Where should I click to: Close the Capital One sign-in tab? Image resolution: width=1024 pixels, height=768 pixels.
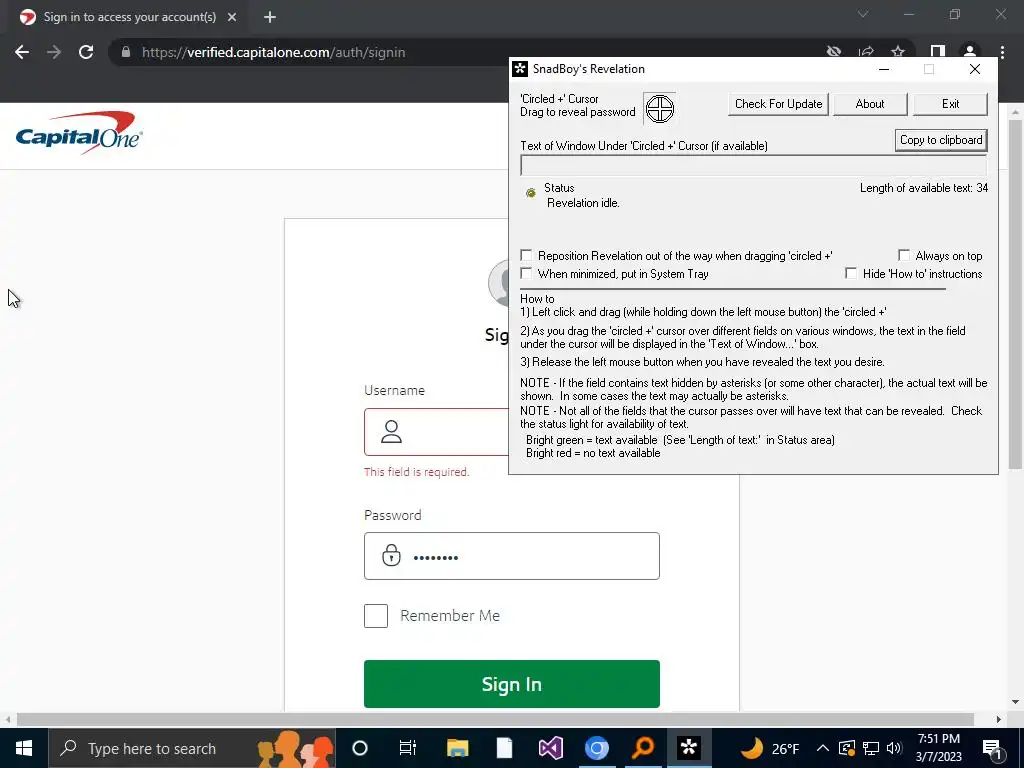232,17
